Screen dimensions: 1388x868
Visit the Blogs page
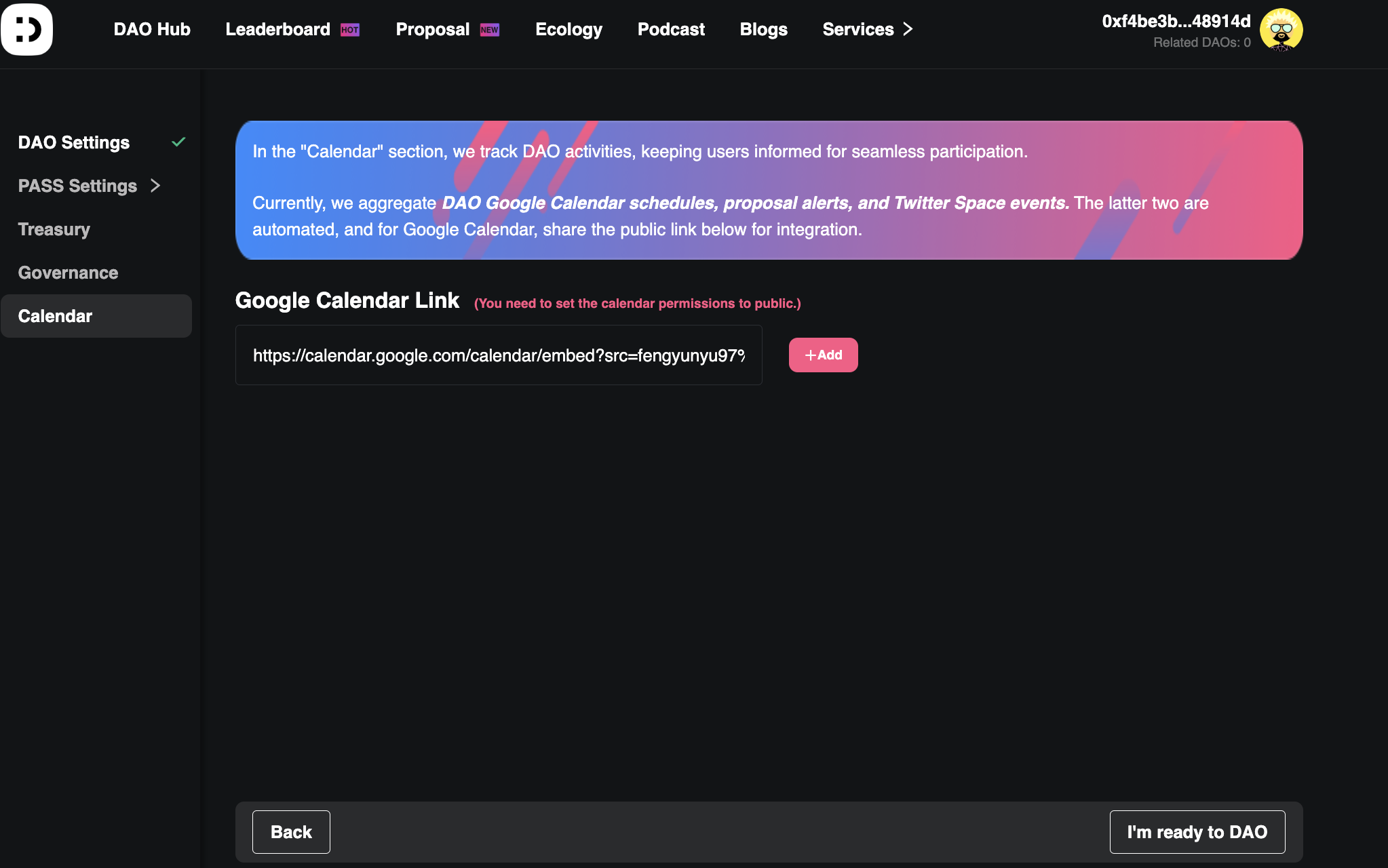point(763,29)
